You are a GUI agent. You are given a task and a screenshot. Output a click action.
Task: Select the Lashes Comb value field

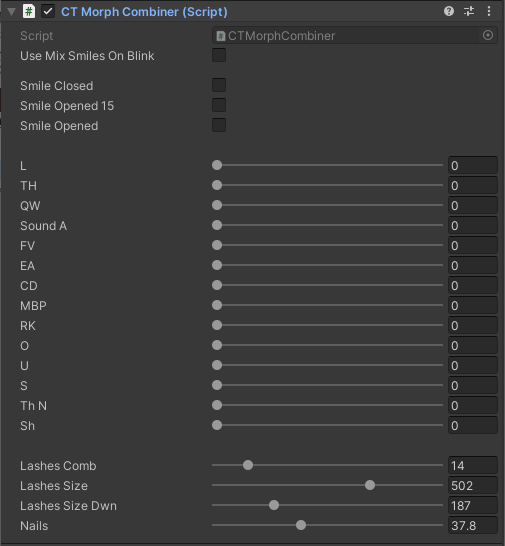click(x=473, y=466)
